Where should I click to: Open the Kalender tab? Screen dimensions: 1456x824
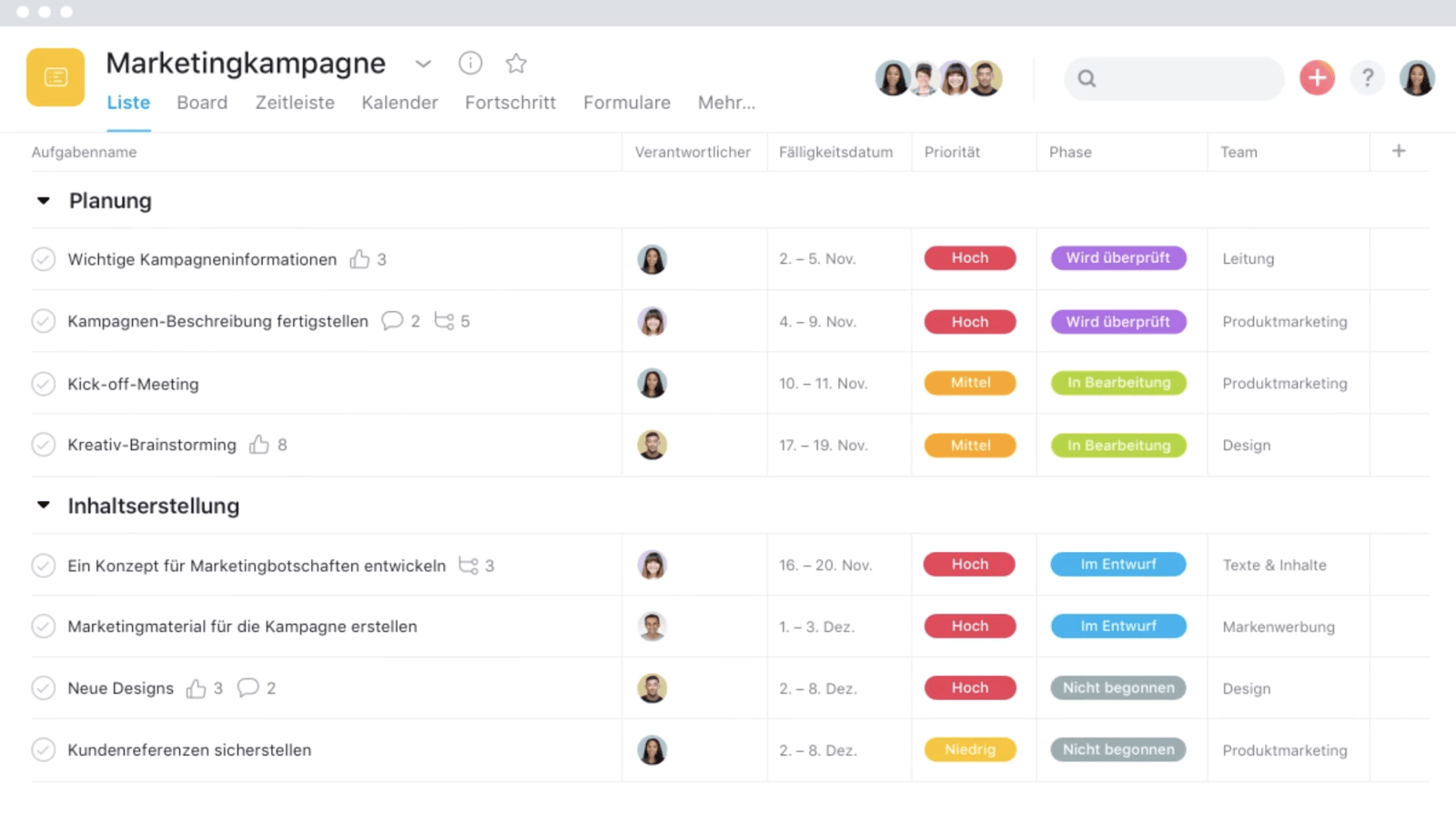point(399,103)
